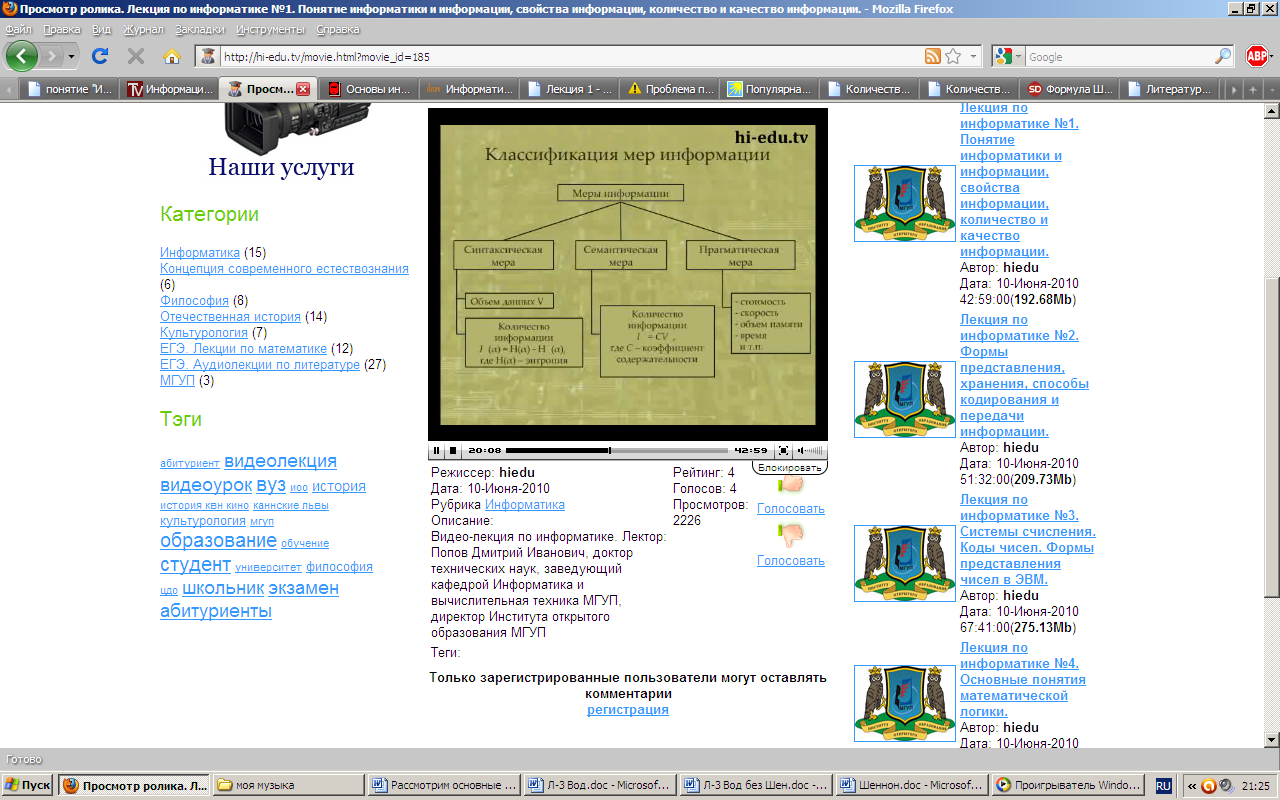The width and height of the screenshot is (1280, 800).
Task: Click the Блокировать button under the player
Action: [790, 467]
